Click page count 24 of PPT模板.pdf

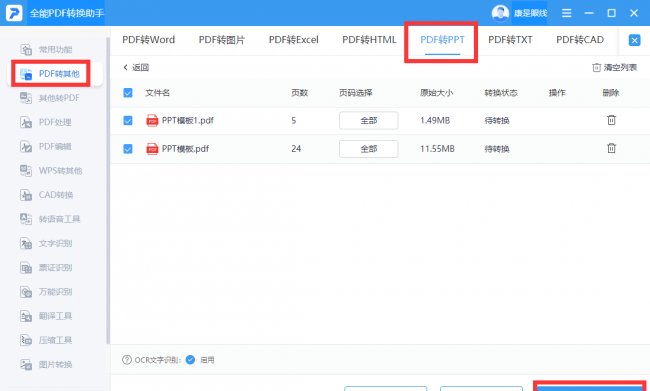point(296,149)
